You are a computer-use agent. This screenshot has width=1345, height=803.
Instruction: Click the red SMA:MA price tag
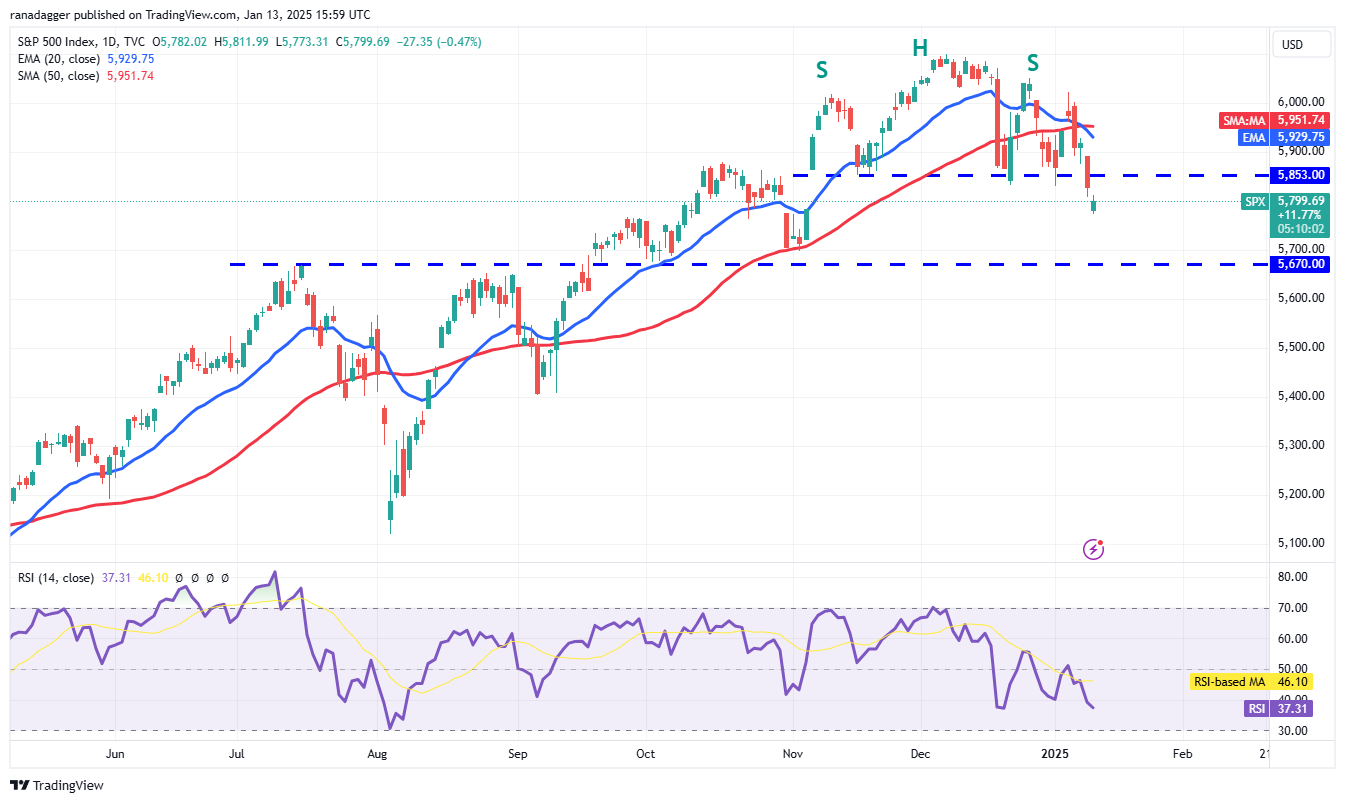click(1275, 120)
